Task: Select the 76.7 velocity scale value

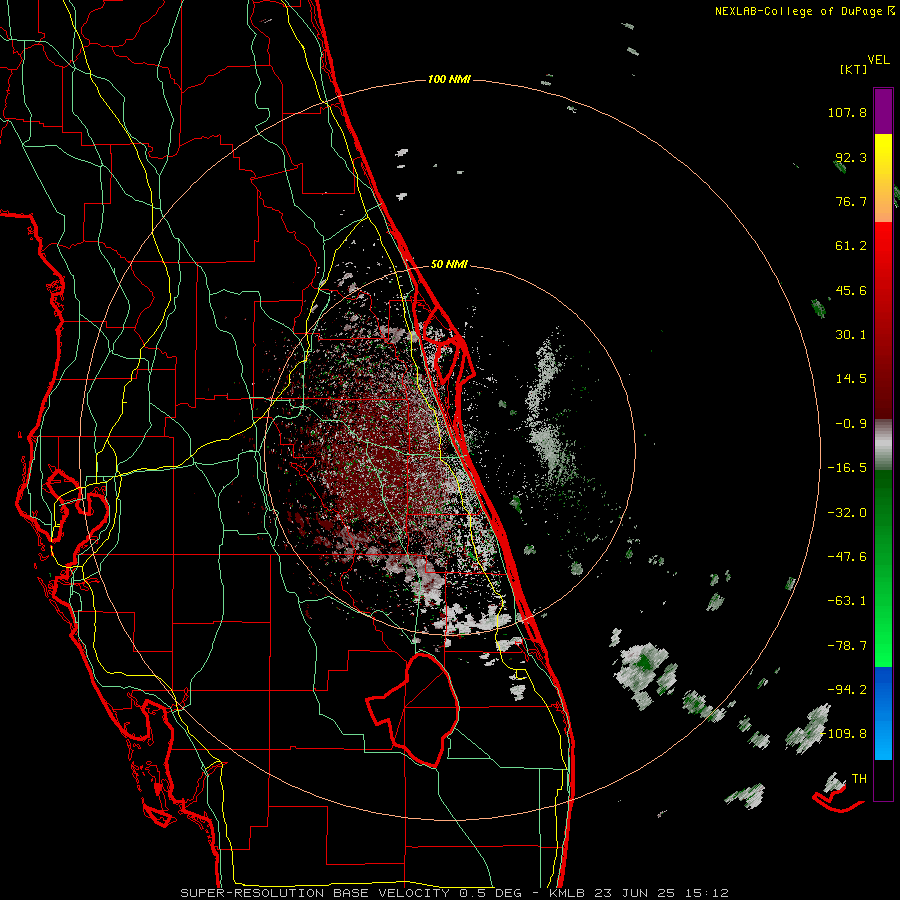Action: 851,201
